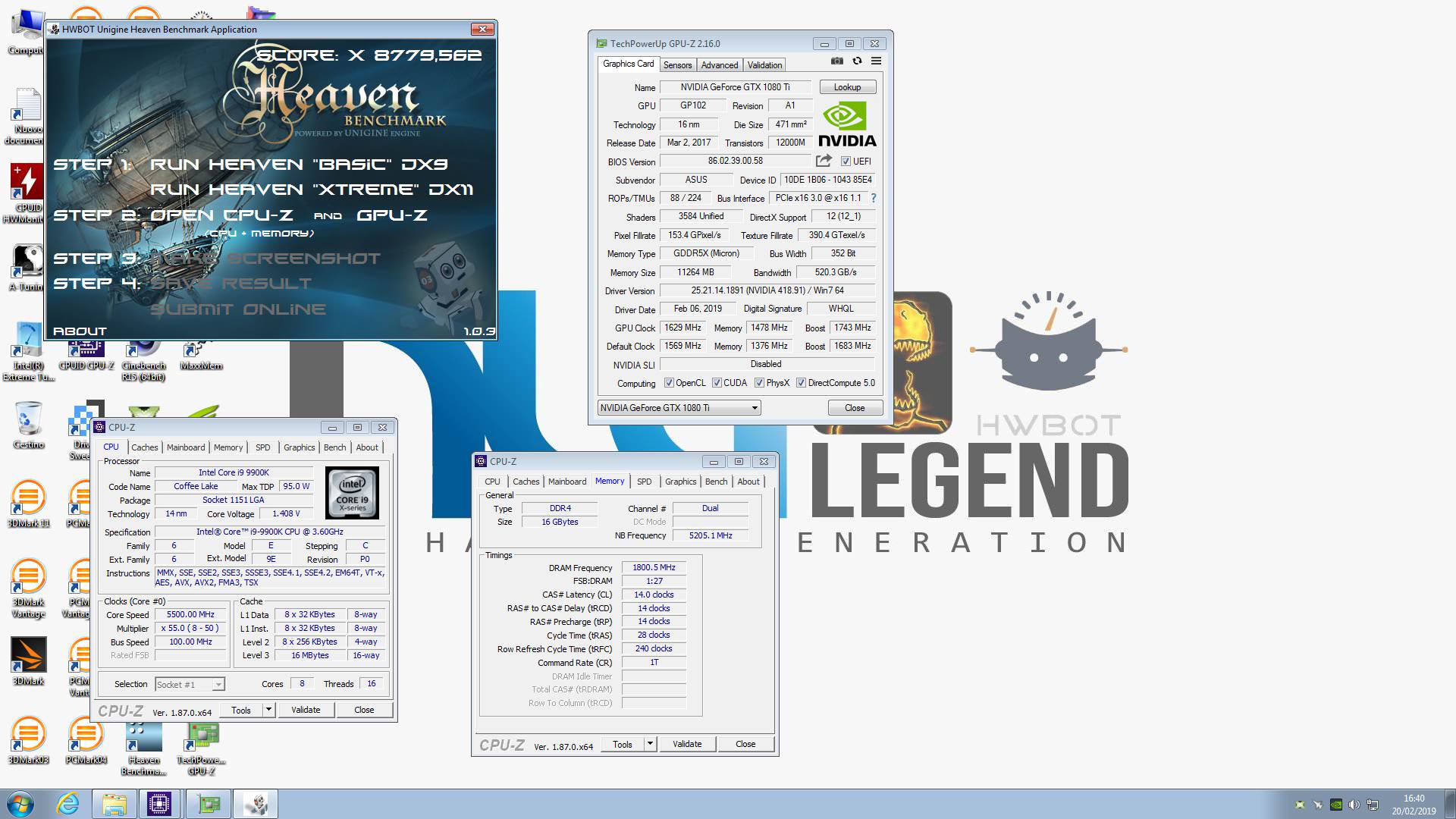Screen dimensions: 1456x819
Task: Open the GPU-Z hamburger menu icon
Action: [876, 61]
